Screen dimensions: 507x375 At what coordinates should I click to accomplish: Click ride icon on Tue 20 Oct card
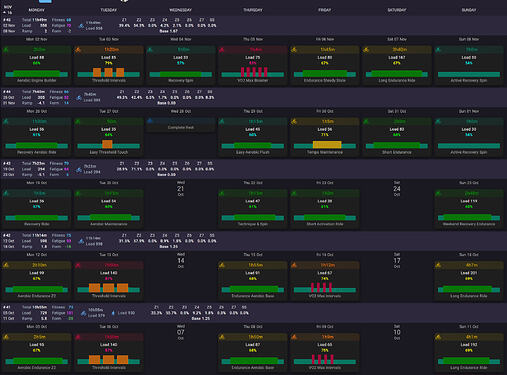coord(78,194)
